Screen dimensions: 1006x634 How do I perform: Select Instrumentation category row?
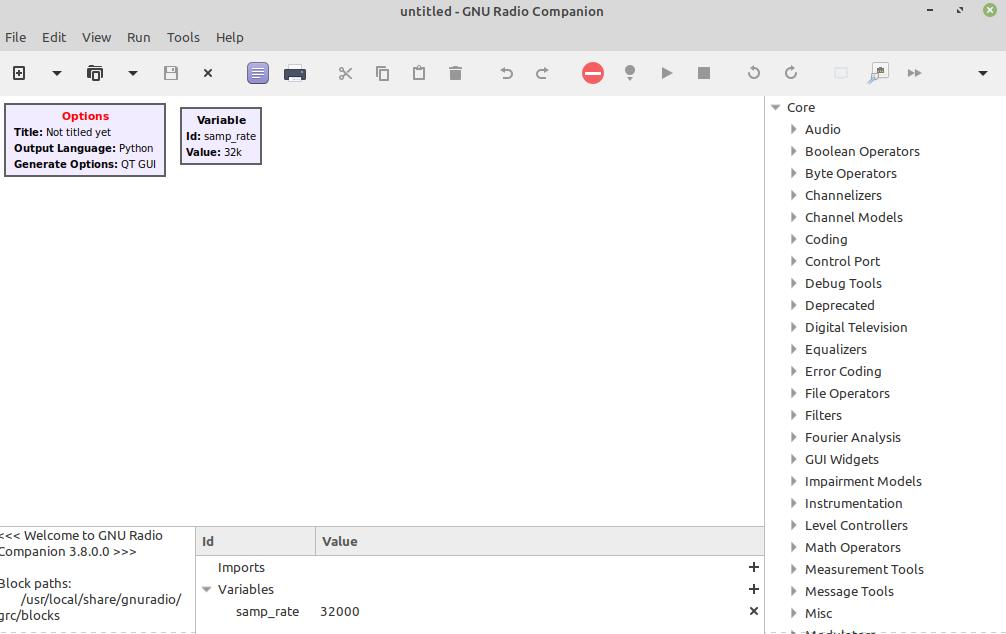click(885, 503)
